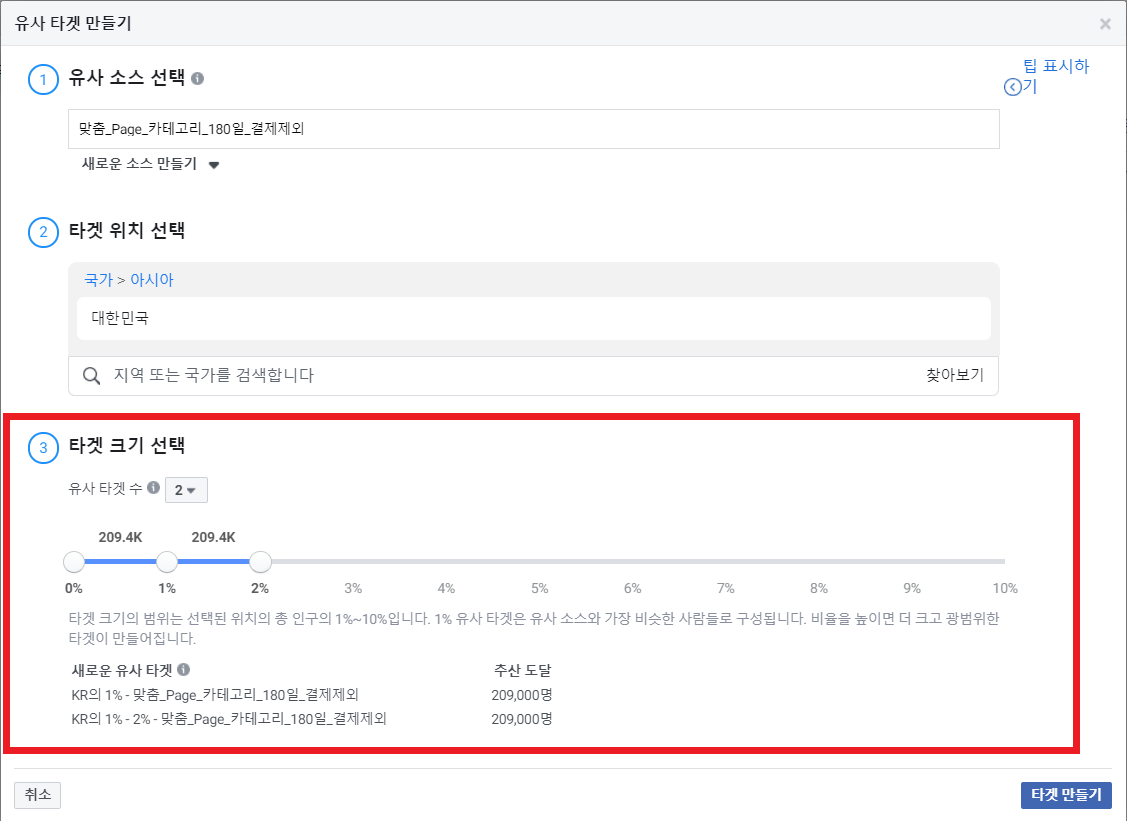Click the 10% mark label on slider

pos(1005,588)
